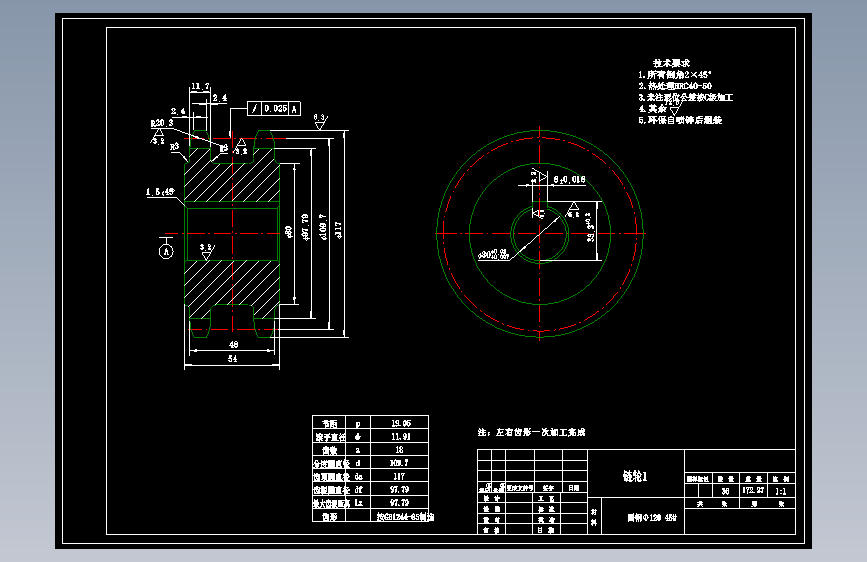
Task: Click the df row value 97.79
Action: 399,490
